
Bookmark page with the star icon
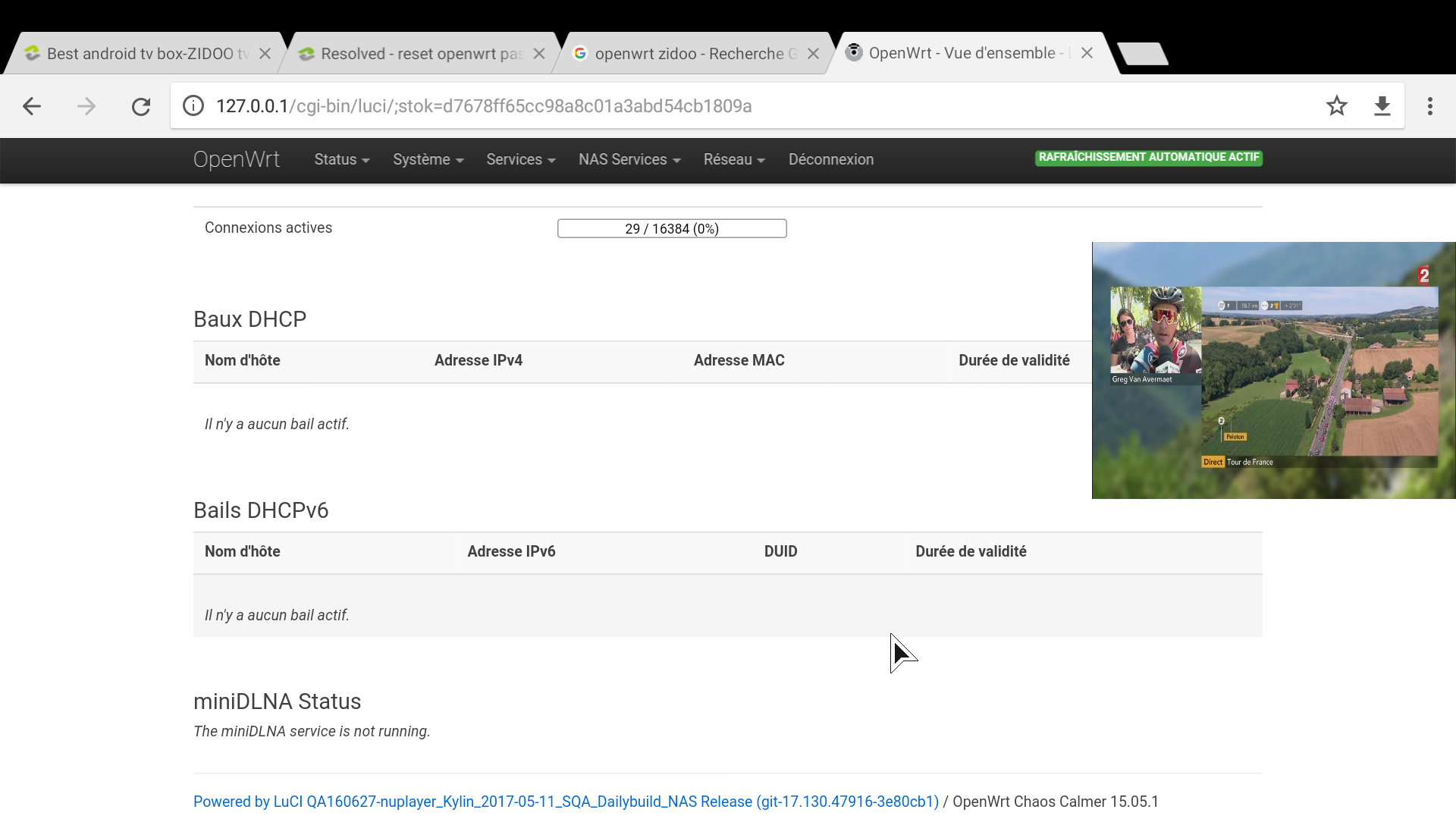point(1336,106)
